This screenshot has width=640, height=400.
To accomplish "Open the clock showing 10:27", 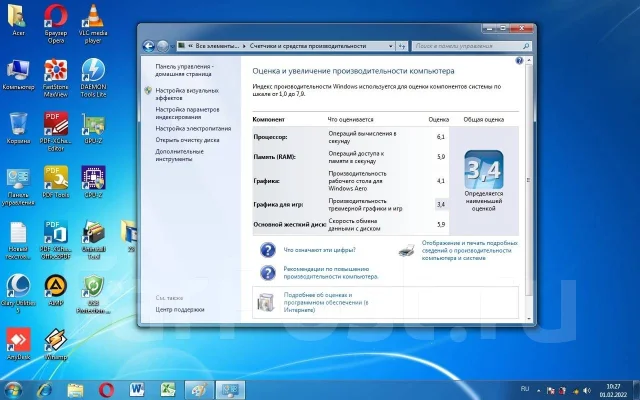I will pyautogui.click(x=613, y=391).
